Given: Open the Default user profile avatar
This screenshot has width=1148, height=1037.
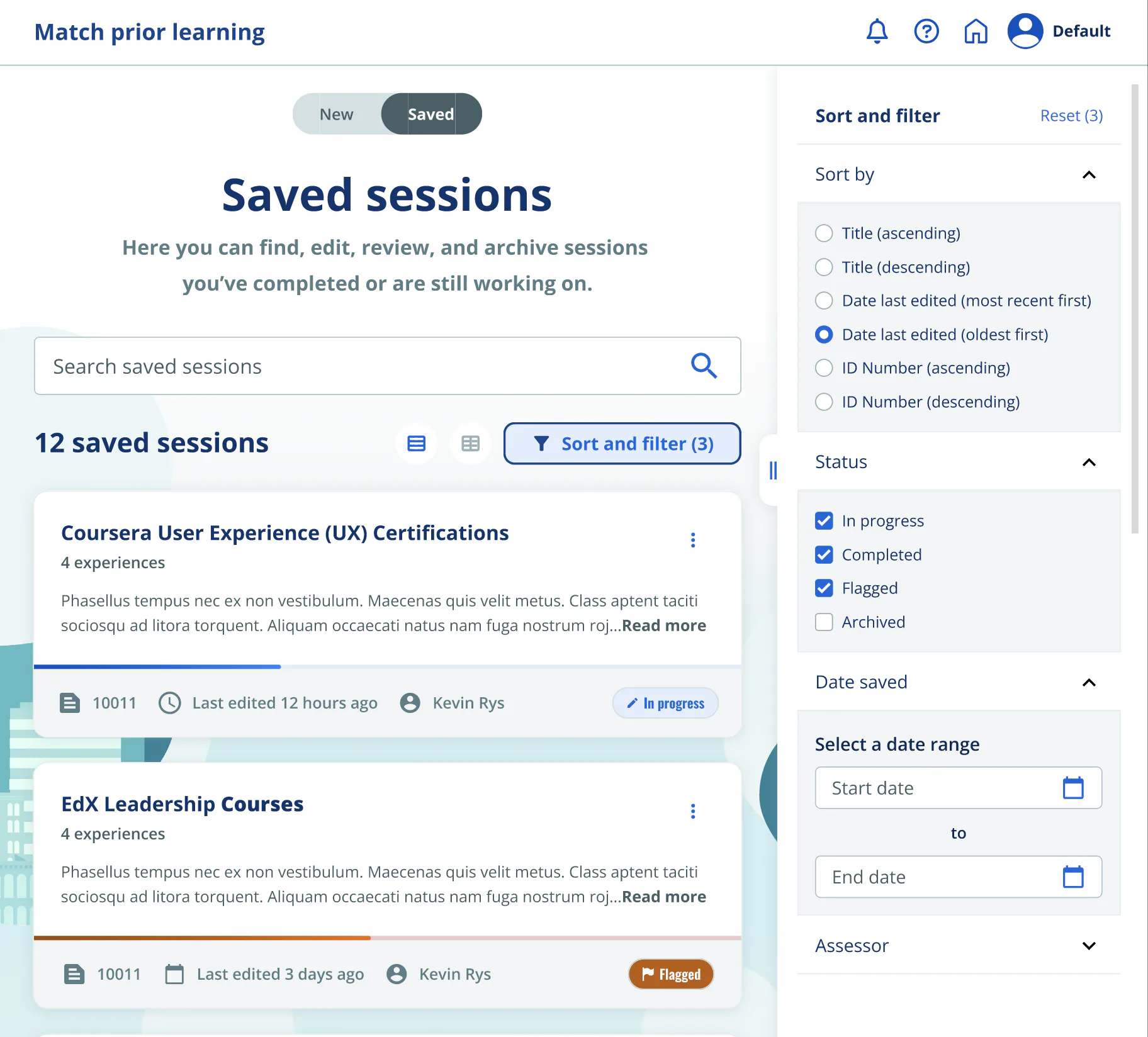Looking at the screenshot, I should click(1025, 31).
